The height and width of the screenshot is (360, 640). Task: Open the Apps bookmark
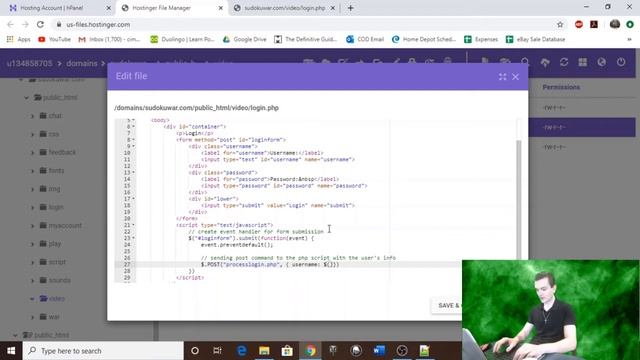point(19,39)
